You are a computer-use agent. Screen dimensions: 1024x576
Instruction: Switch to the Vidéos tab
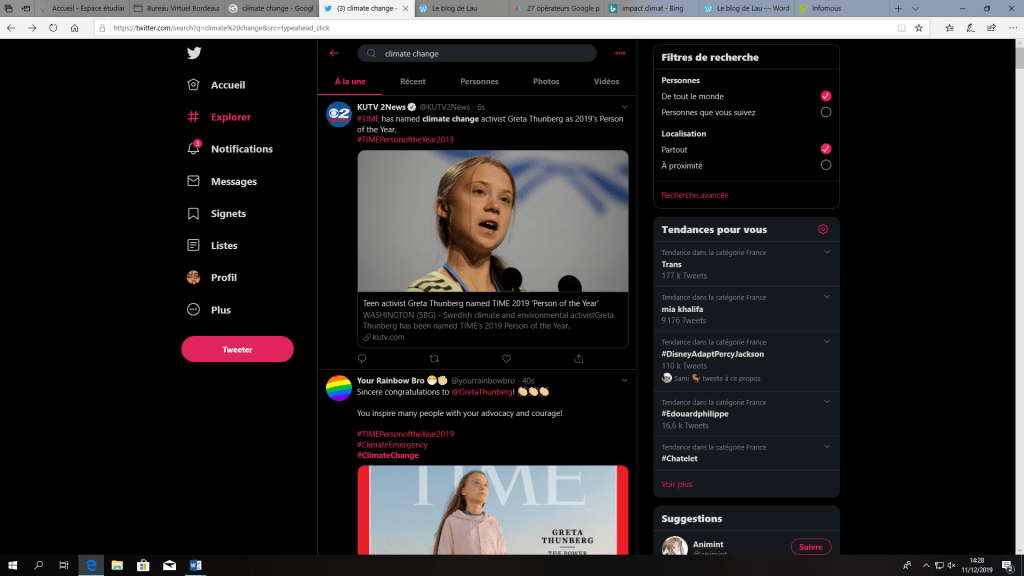point(606,81)
